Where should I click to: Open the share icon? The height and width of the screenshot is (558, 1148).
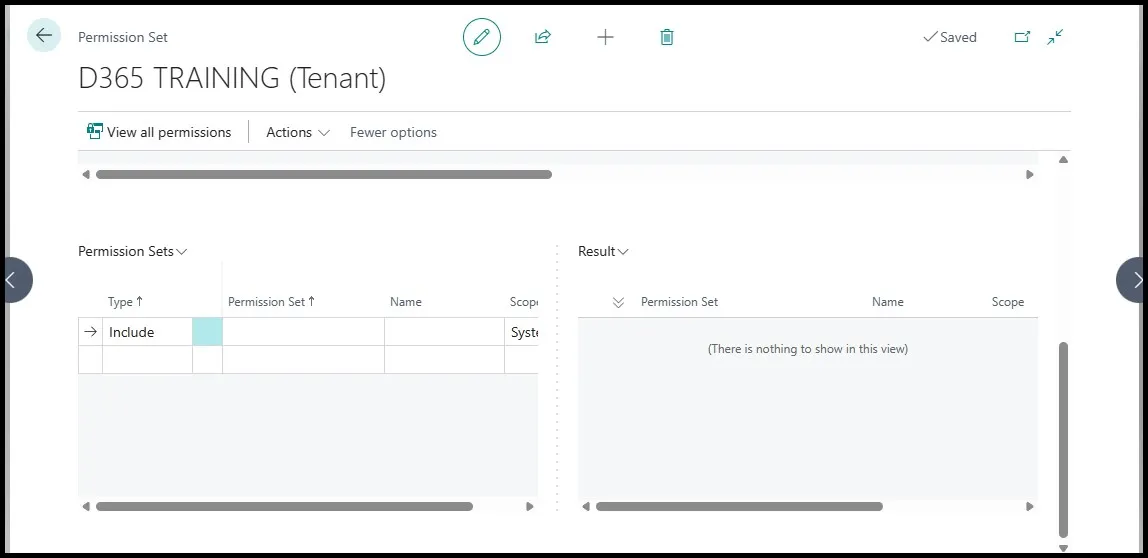coord(543,37)
